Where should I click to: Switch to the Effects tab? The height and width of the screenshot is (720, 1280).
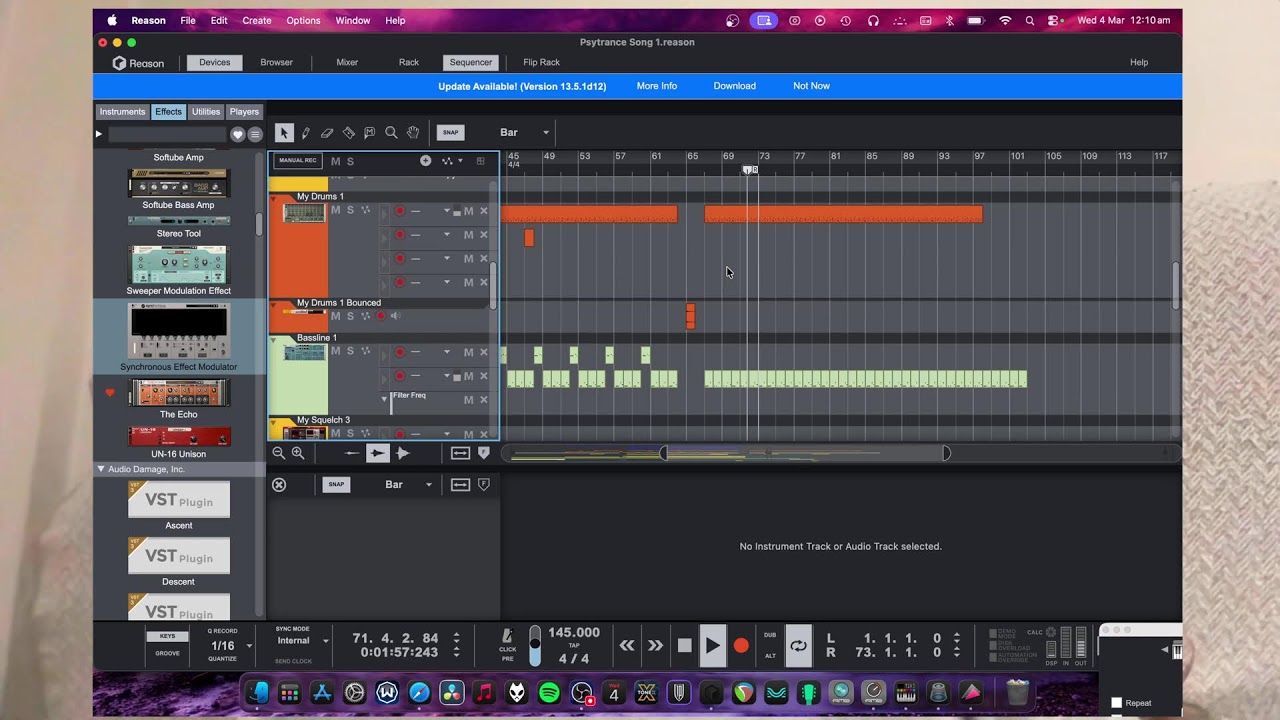168,112
